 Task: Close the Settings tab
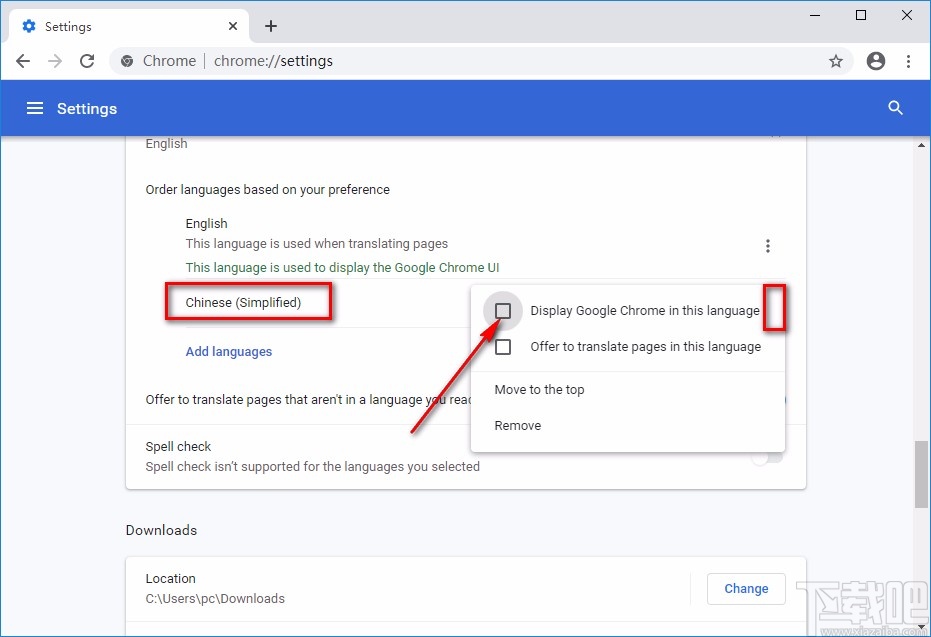(233, 26)
